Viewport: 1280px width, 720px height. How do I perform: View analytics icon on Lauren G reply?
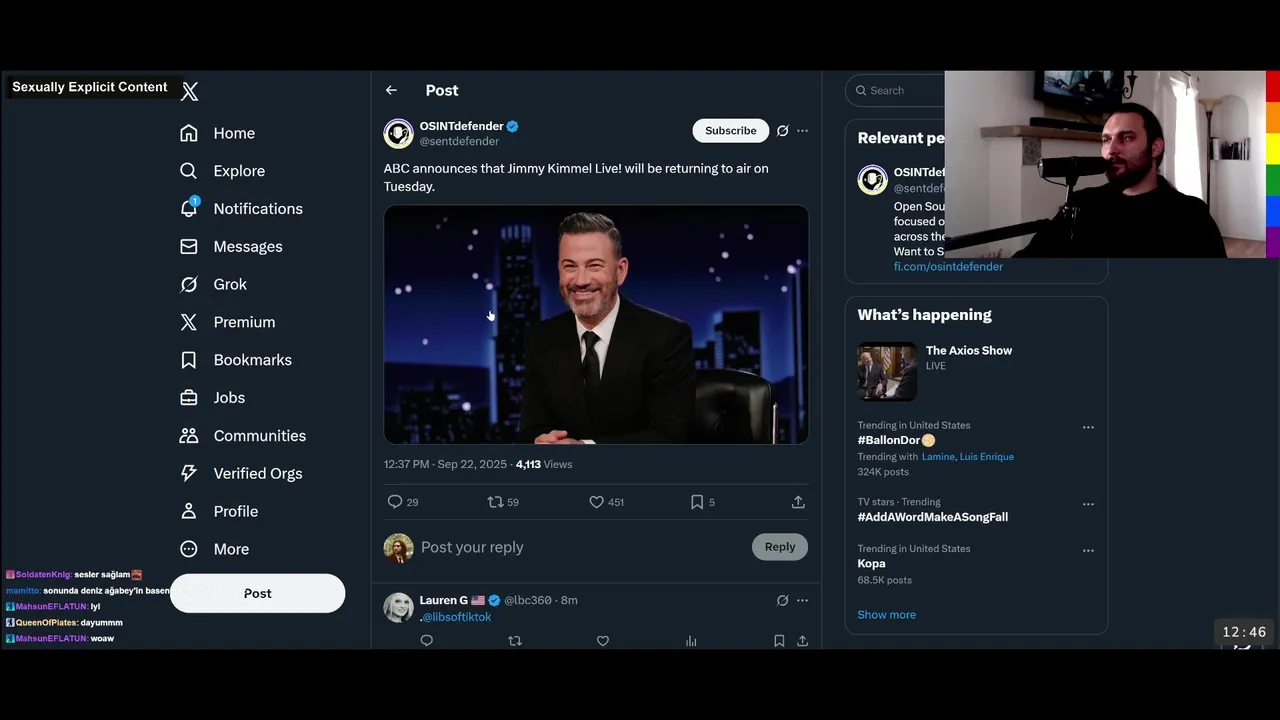tap(691, 641)
